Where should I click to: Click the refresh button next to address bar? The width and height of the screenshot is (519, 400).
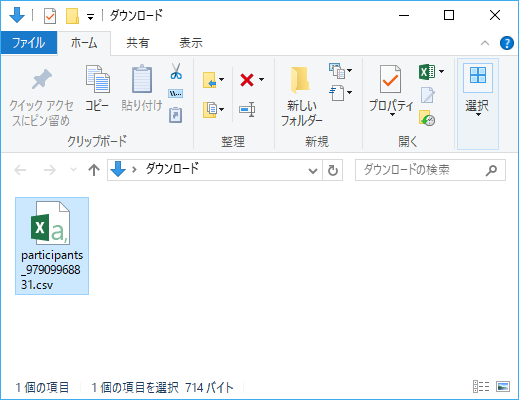(x=333, y=171)
